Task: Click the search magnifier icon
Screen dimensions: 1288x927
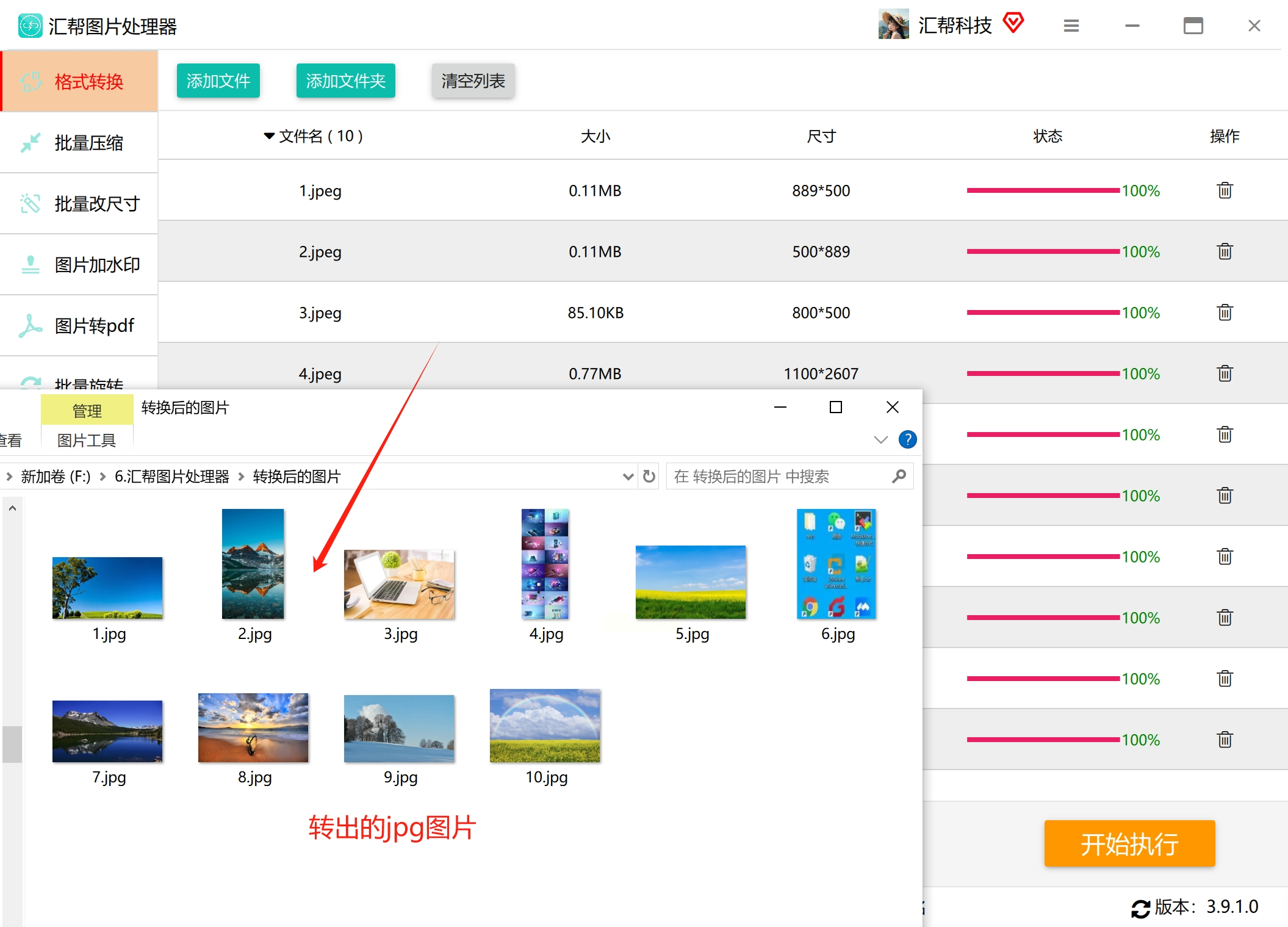Action: (899, 476)
